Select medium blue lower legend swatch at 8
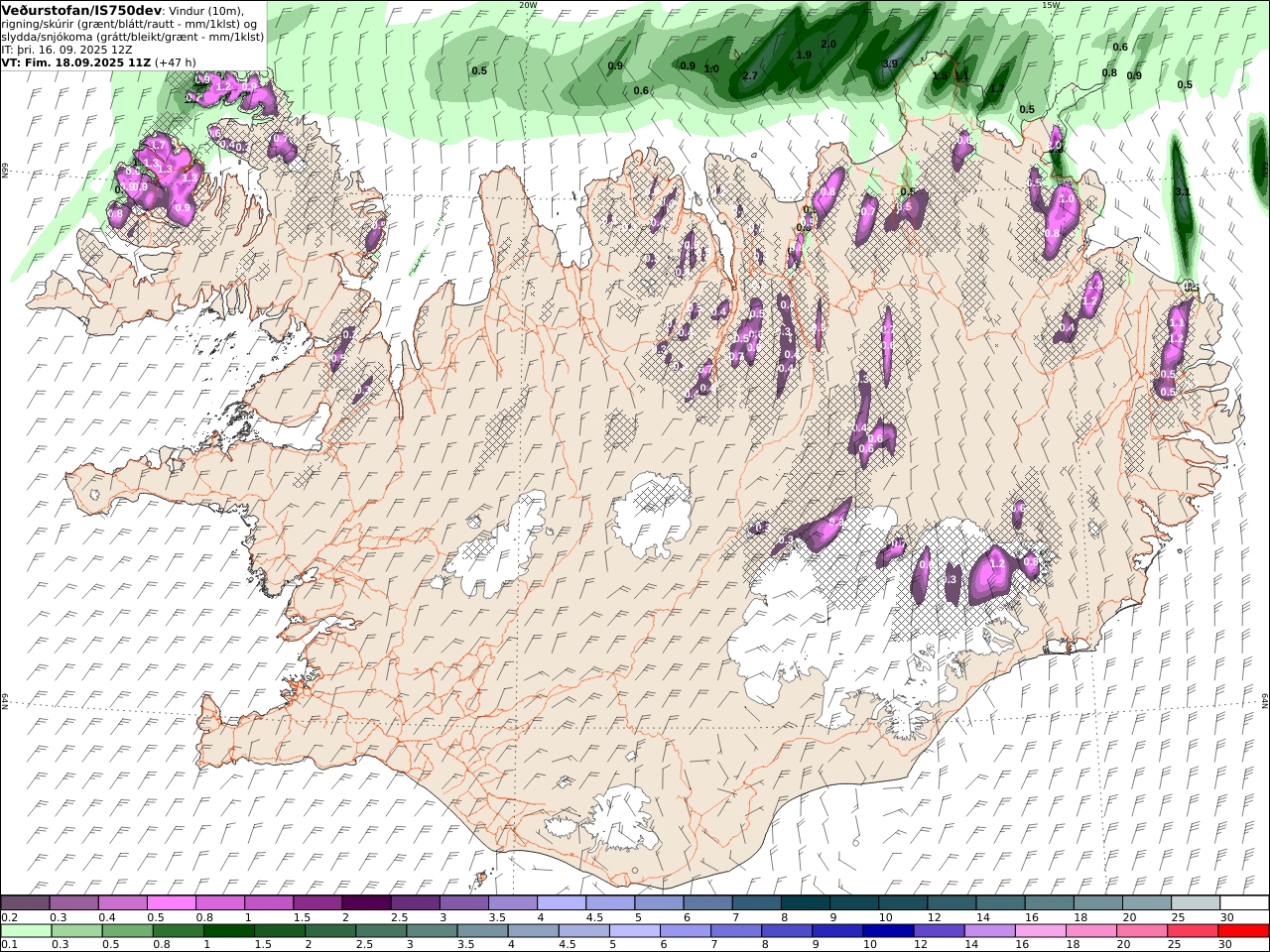Image resolution: width=1270 pixels, height=952 pixels. (786, 931)
